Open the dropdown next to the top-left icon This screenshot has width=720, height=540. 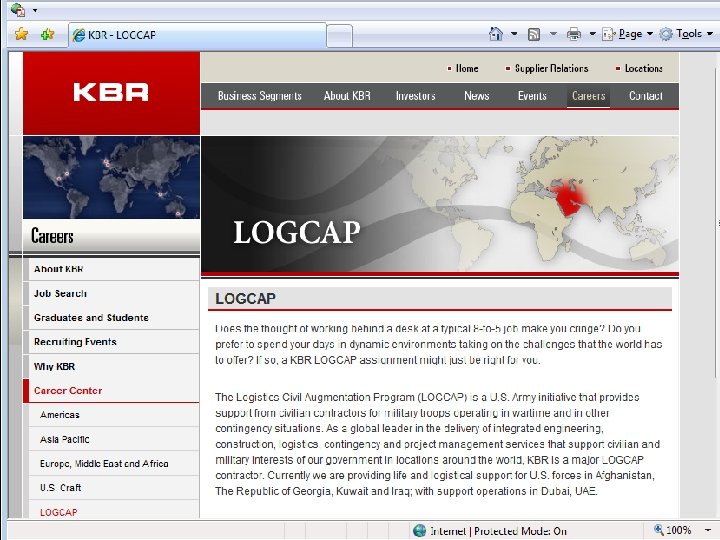35,10
